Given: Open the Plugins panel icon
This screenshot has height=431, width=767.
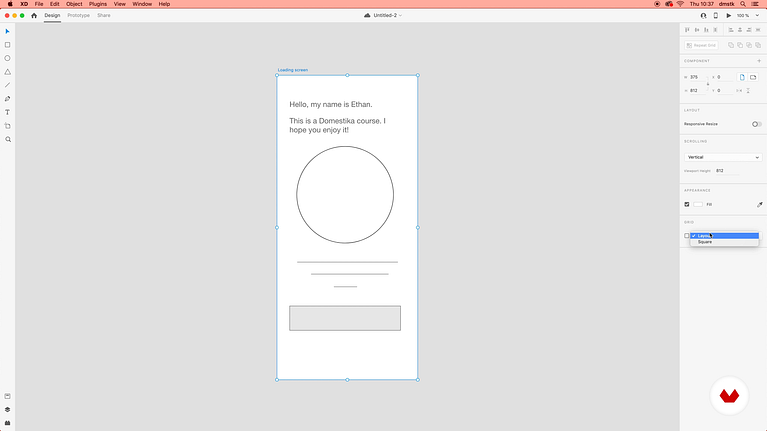Looking at the screenshot, I should click(7, 423).
